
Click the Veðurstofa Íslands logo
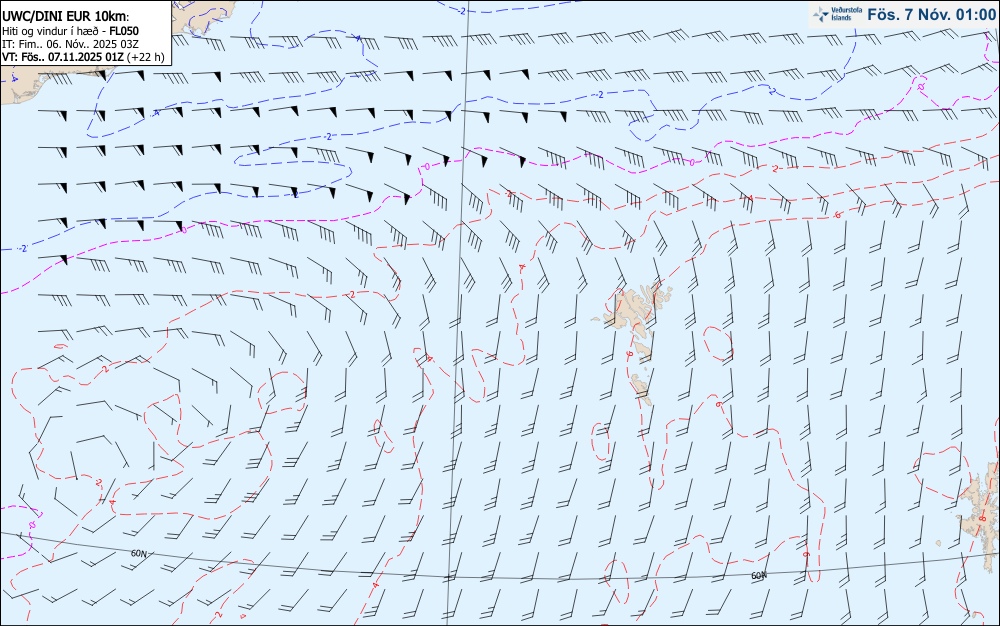pos(837,14)
